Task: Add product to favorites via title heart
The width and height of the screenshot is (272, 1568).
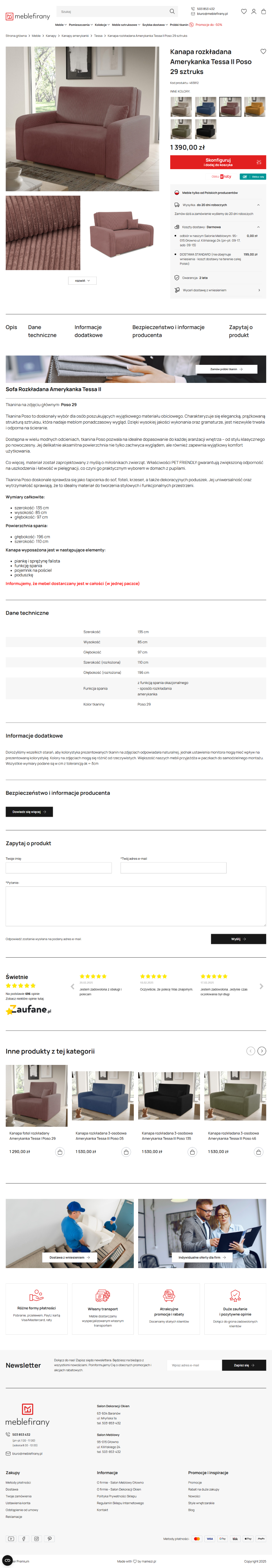Action: (x=263, y=52)
